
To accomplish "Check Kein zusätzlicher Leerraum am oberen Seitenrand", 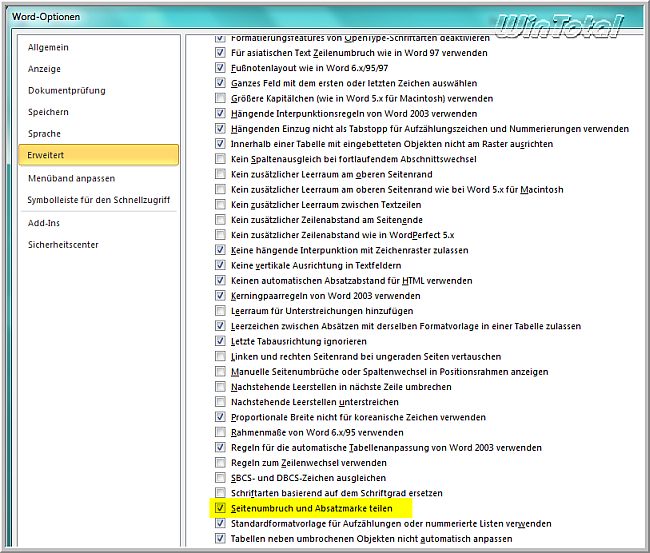I will click(220, 174).
